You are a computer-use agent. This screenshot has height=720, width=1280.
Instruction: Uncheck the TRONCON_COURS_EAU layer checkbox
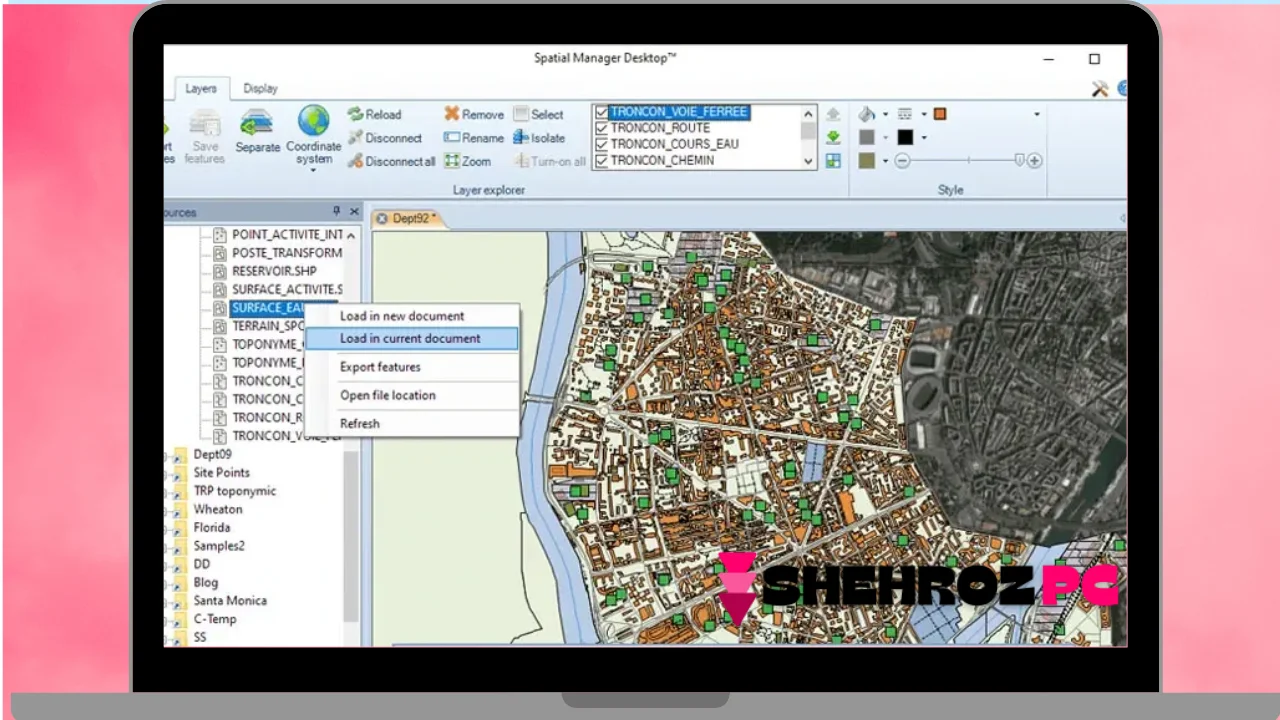(x=601, y=144)
